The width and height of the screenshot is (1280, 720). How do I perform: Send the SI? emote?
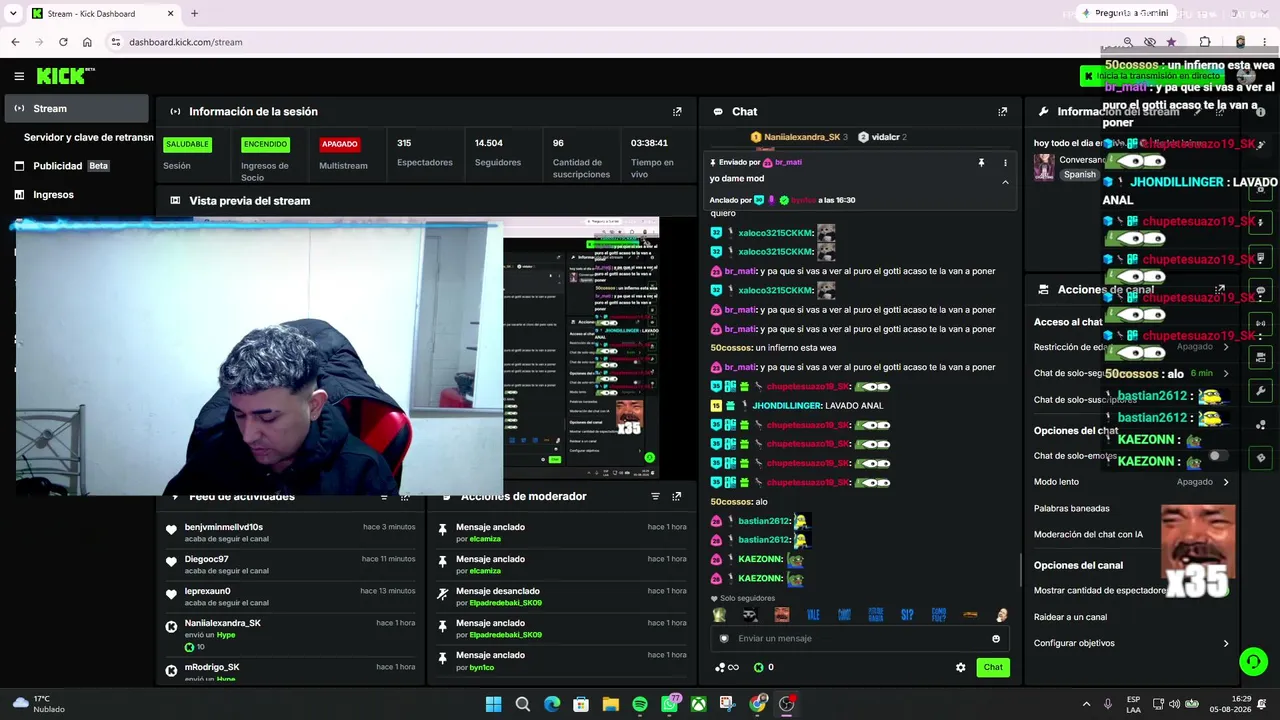click(907, 615)
